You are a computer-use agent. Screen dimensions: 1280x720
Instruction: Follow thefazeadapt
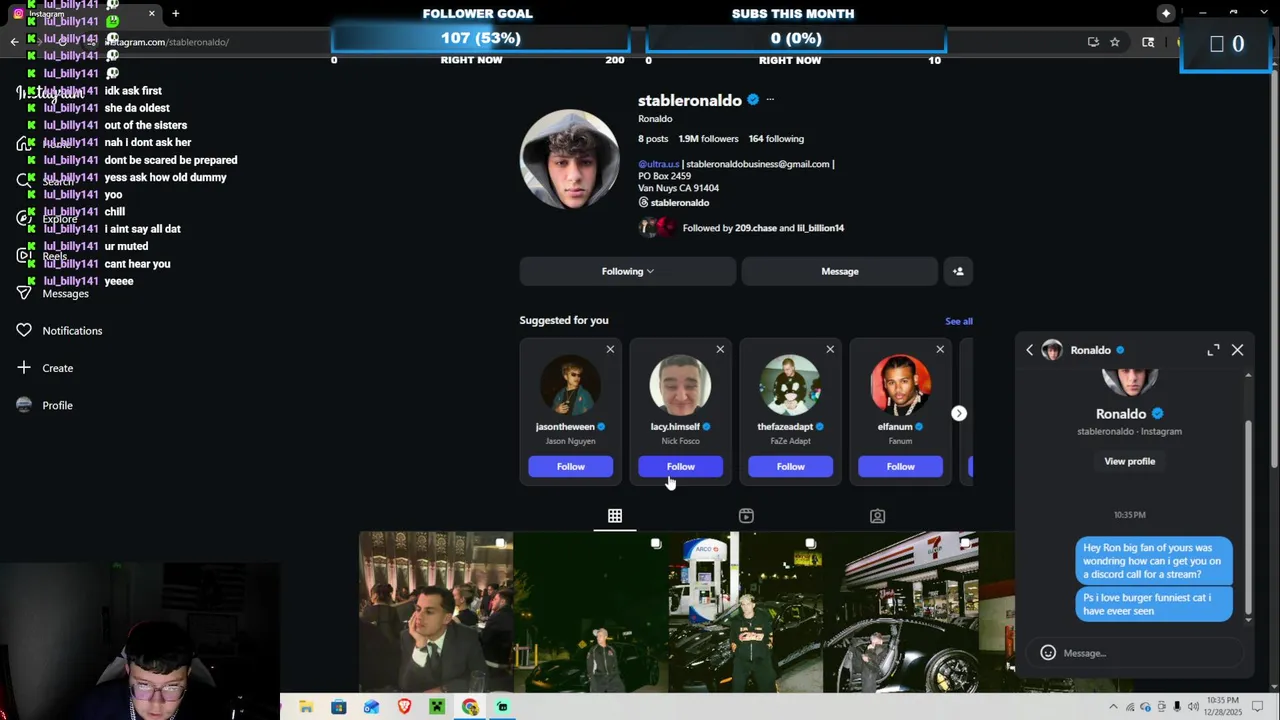click(x=791, y=467)
